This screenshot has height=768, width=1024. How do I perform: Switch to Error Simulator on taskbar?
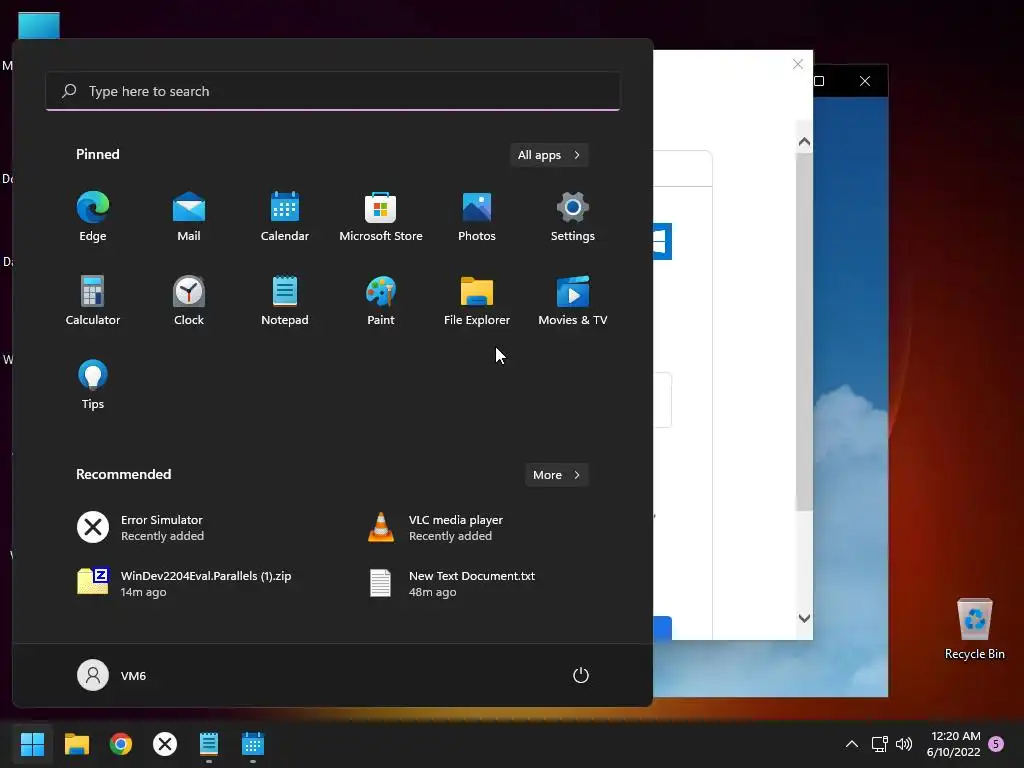point(165,744)
